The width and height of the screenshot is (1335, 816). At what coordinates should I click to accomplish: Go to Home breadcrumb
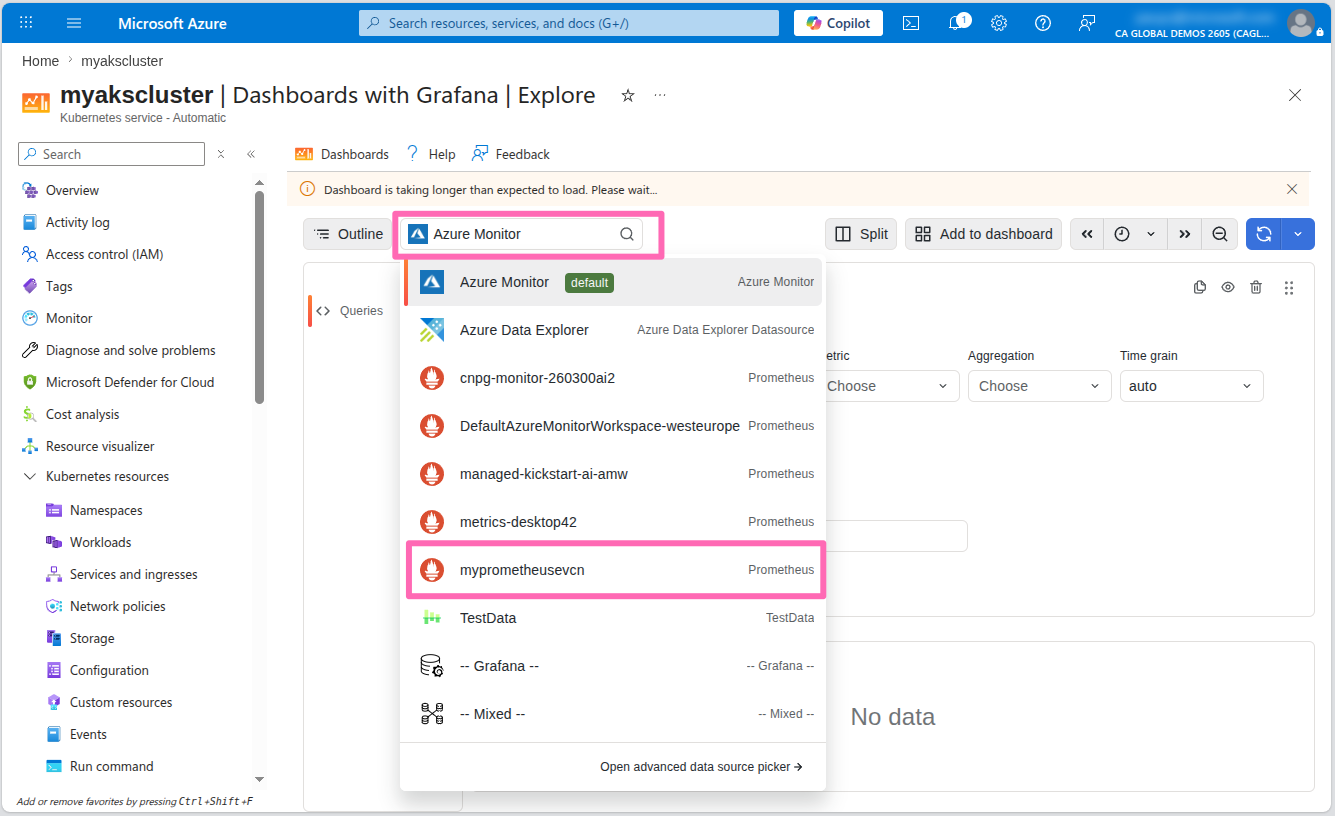coord(40,61)
